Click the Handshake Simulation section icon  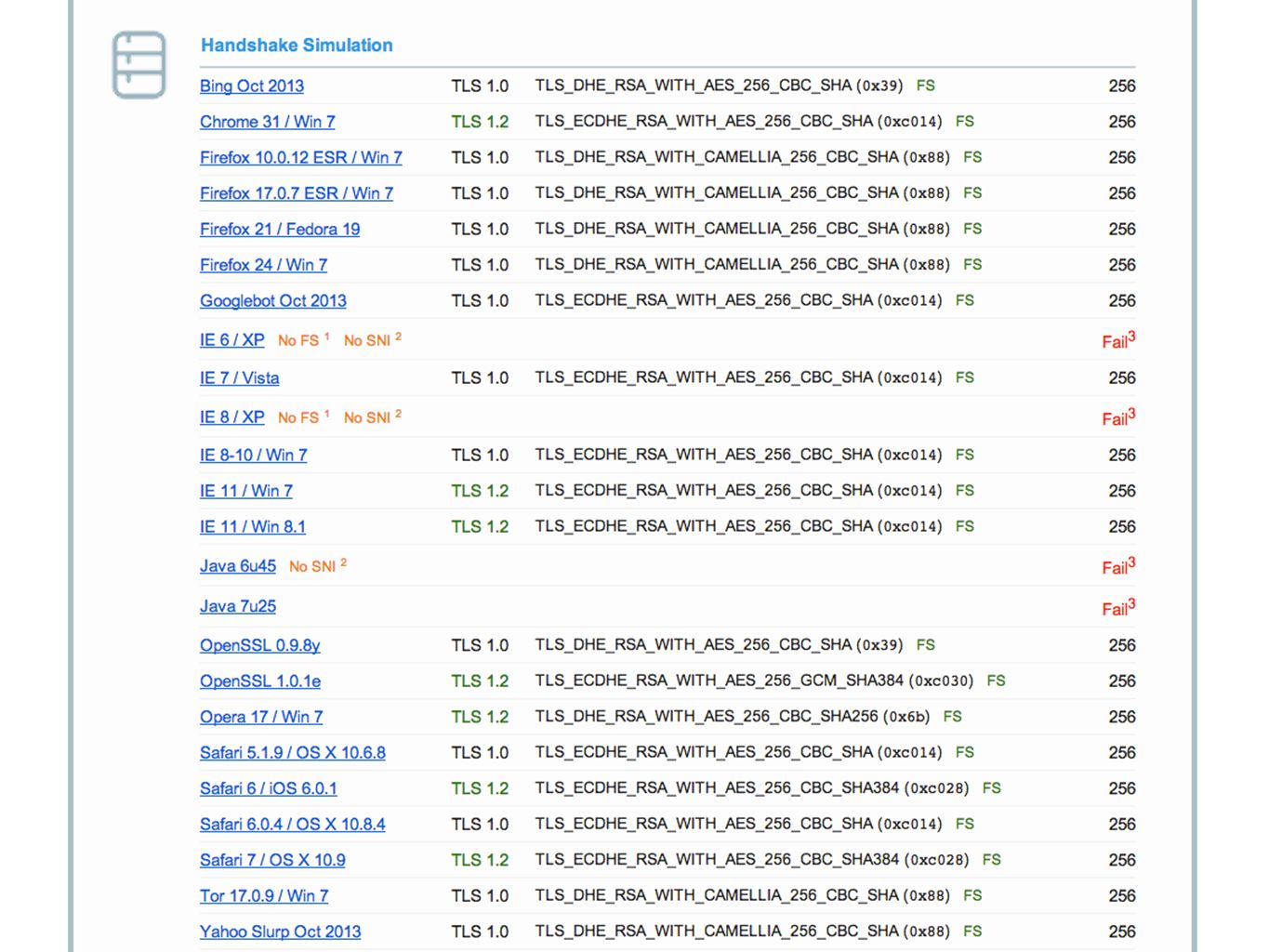[x=139, y=64]
